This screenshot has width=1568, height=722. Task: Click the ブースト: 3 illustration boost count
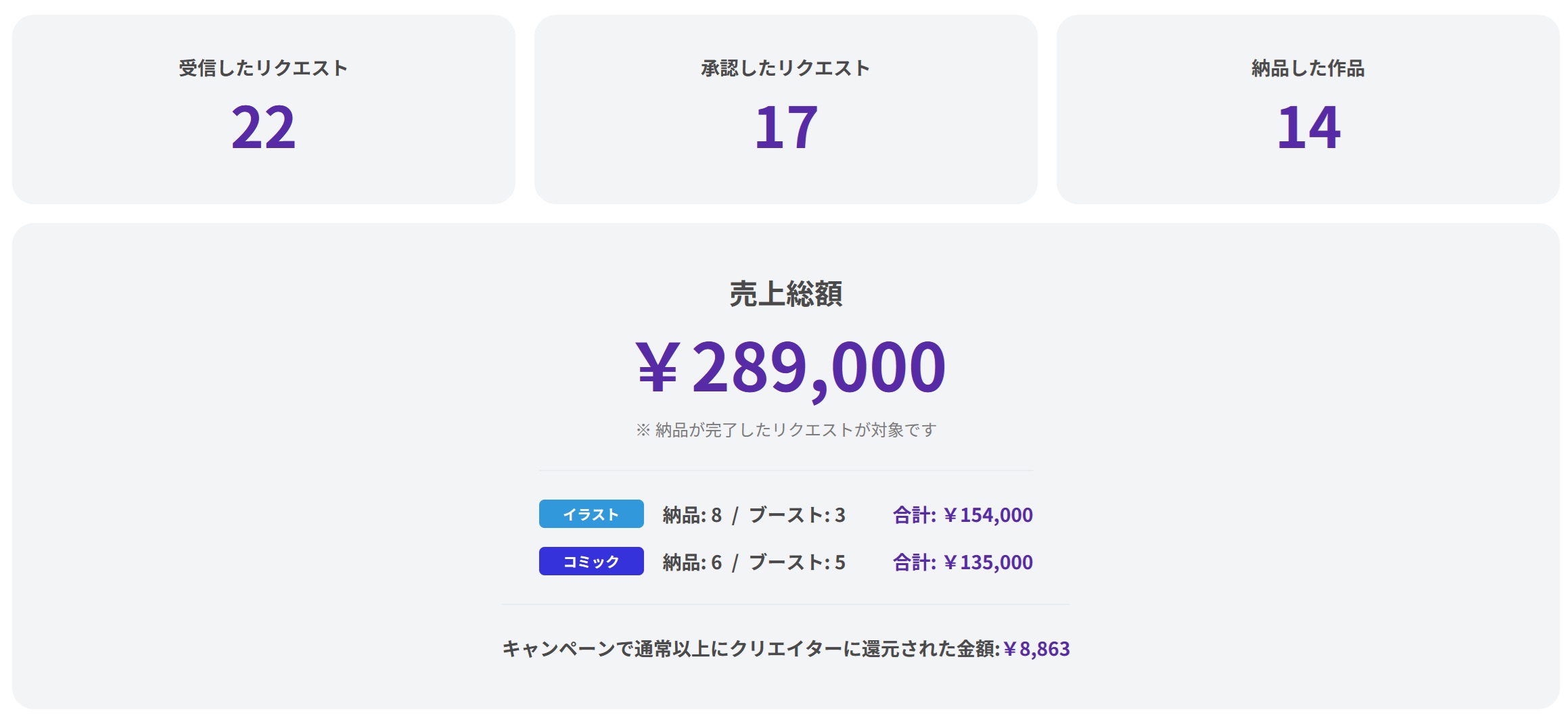tap(797, 515)
